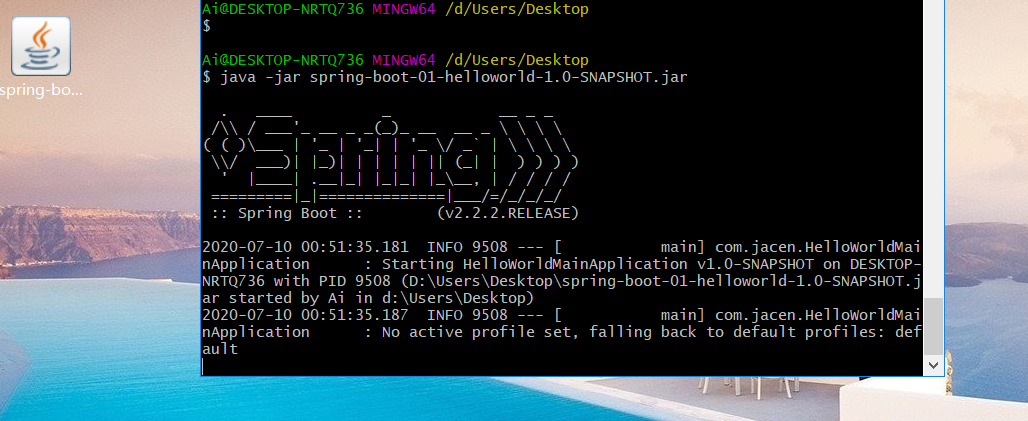Viewport: 1028px width, 421px height.
Task: Select the spring-boot jar desktop icon
Action: pos(41,47)
